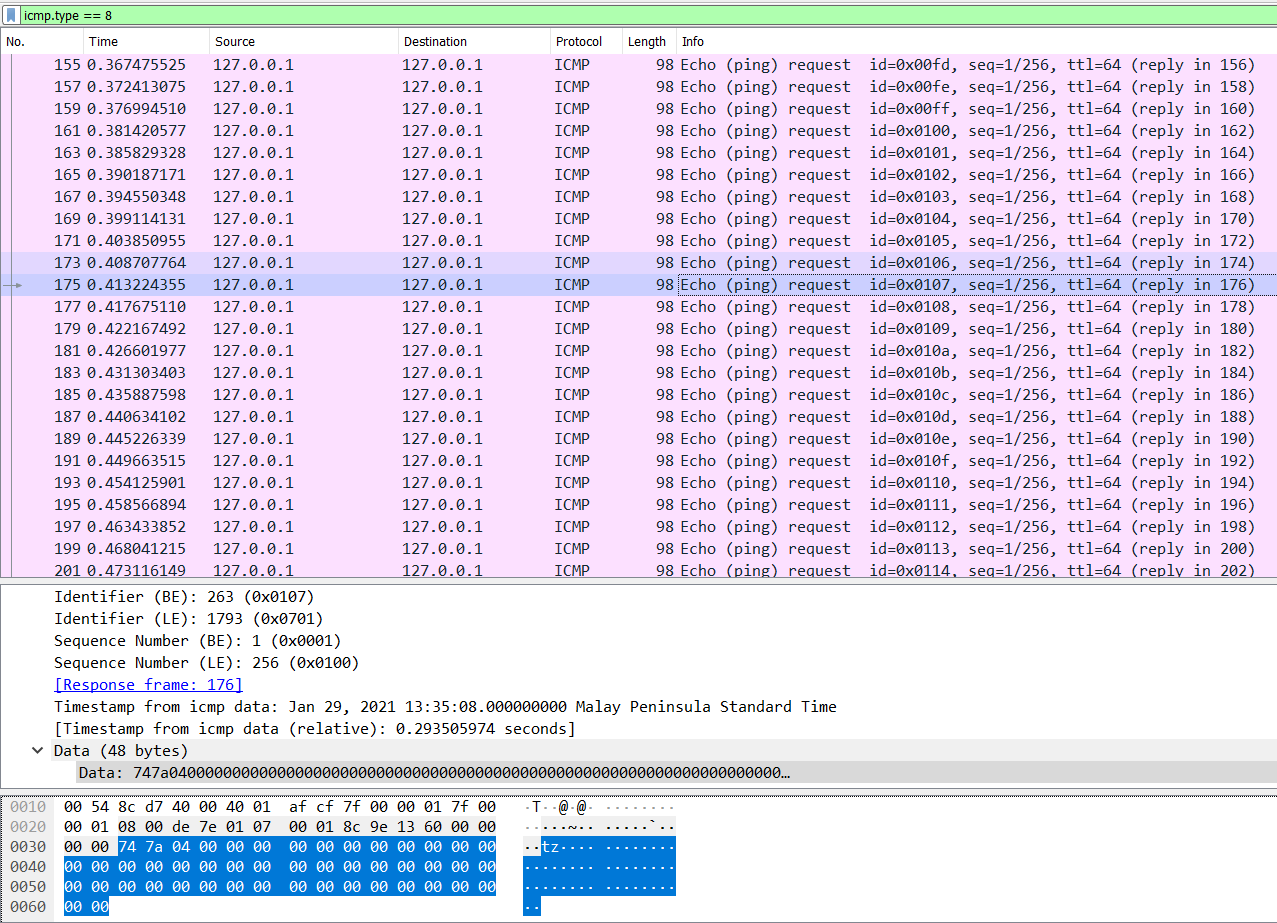The image size is (1277, 923).
Task: Select packet 187 with id=0x010d
Action: [x=638, y=417]
